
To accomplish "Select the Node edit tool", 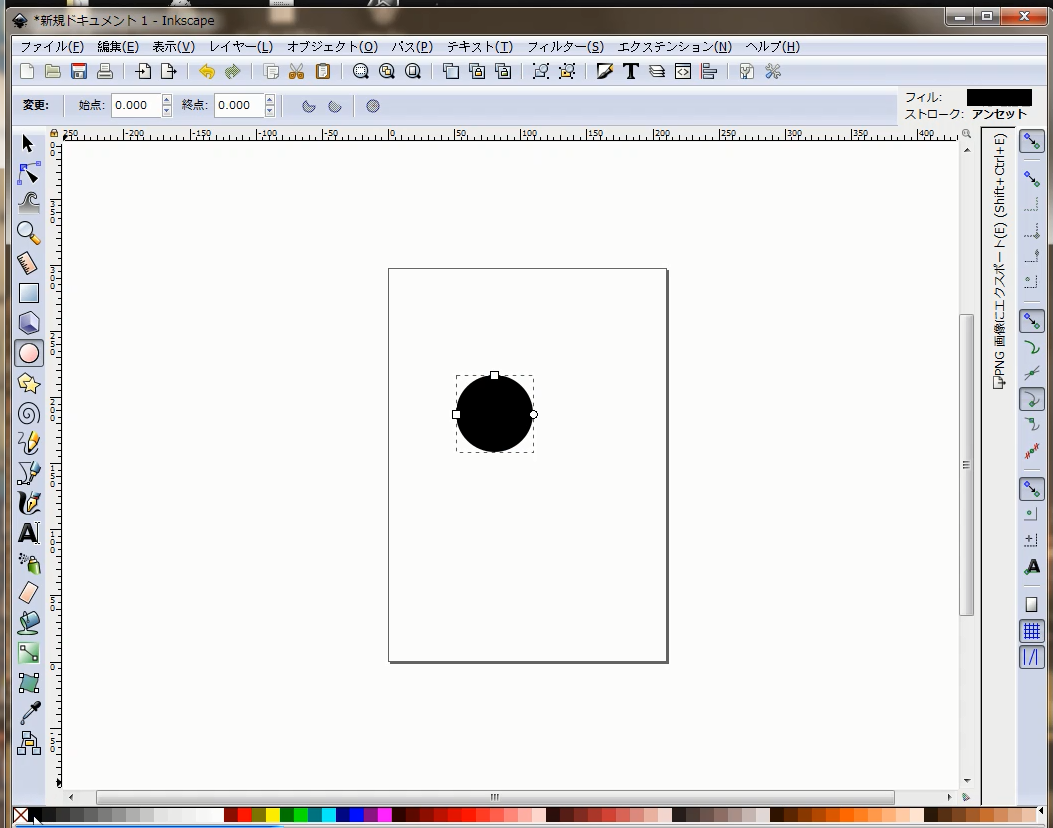I will pos(29,173).
